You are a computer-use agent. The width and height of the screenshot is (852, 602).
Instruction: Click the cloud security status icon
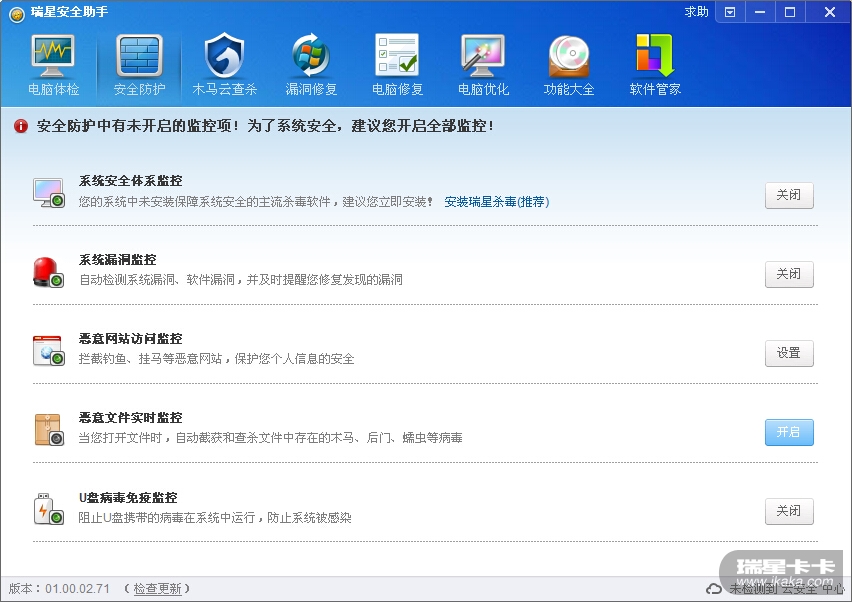click(x=713, y=589)
